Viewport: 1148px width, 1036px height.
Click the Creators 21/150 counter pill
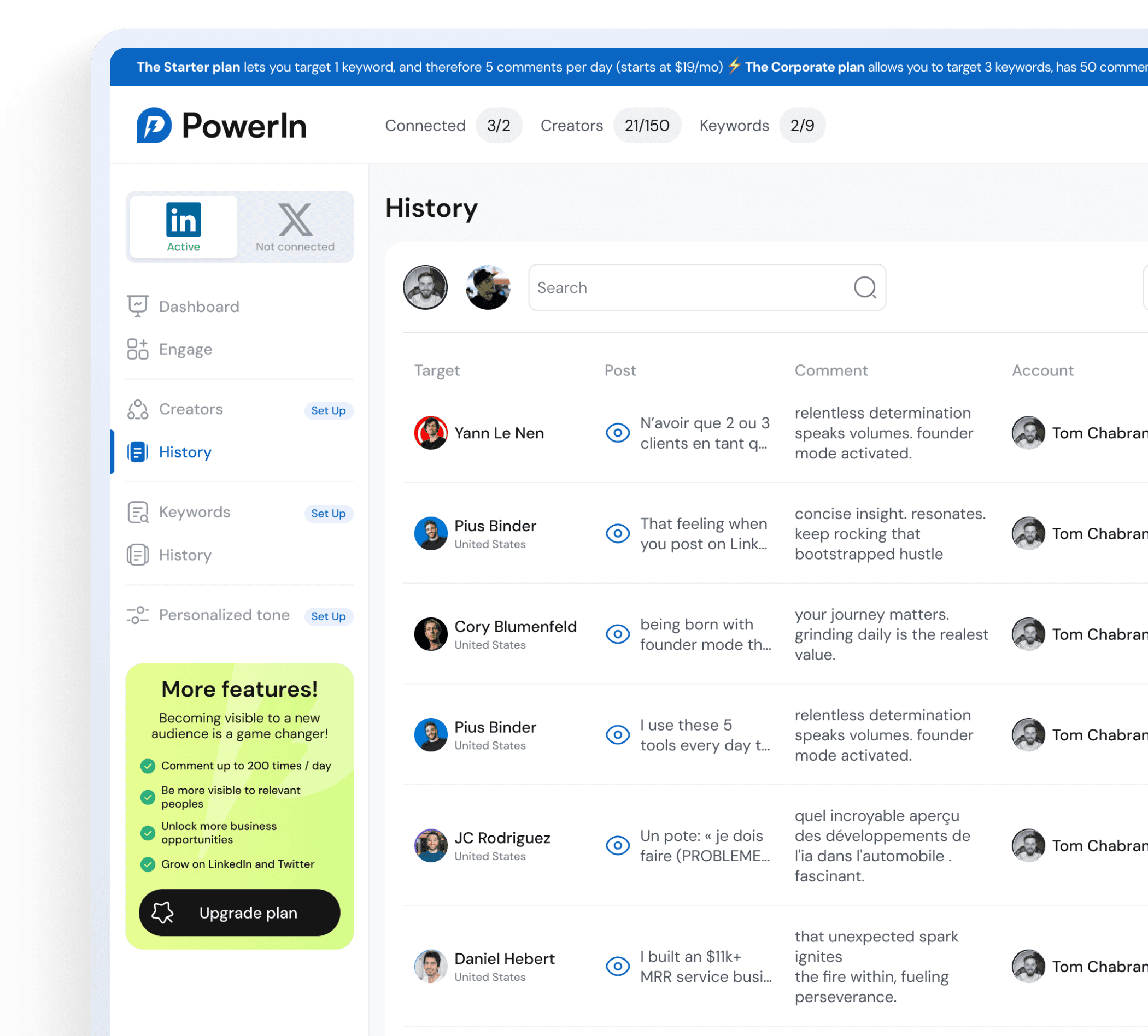(647, 125)
